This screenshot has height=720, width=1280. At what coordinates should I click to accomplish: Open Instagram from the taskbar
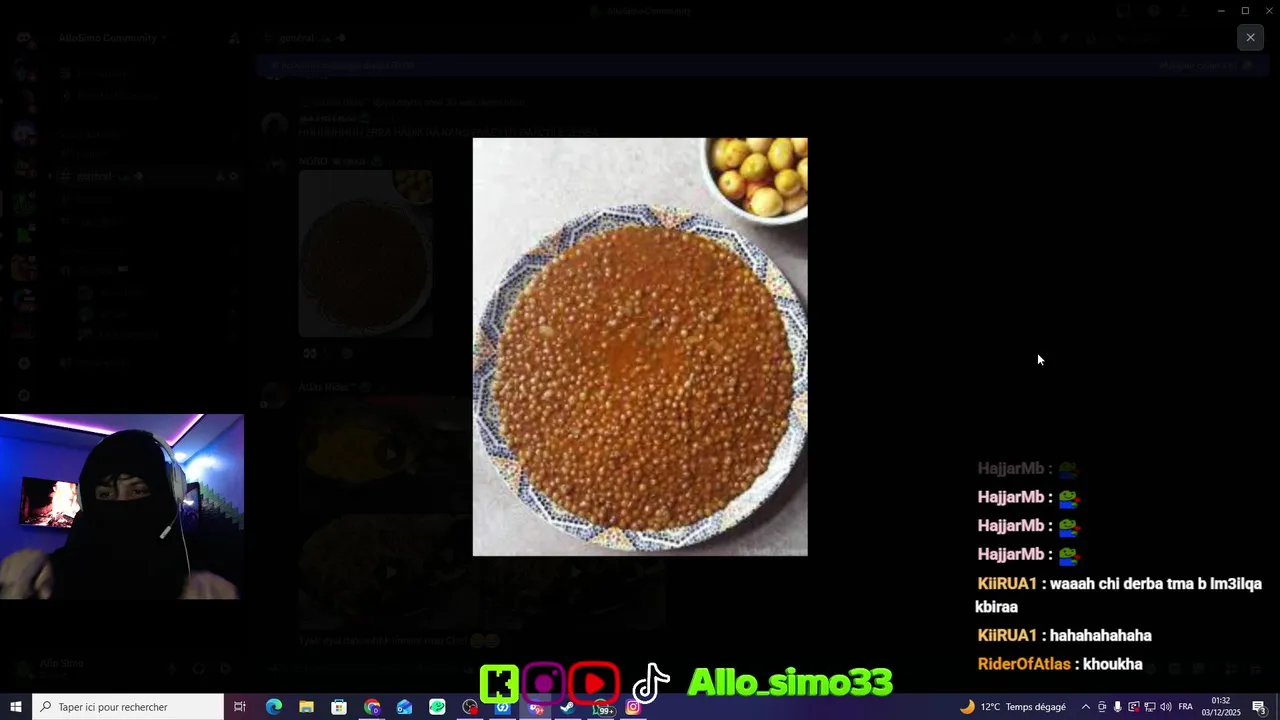coord(633,707)
